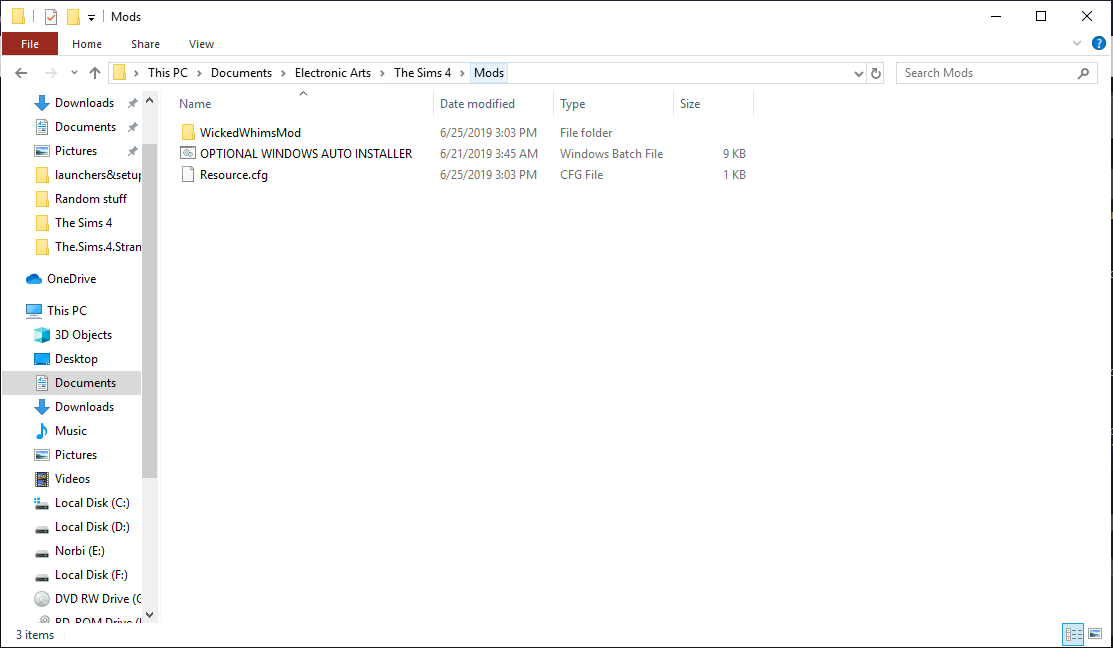Open the View ribbon tab
Viewport: 1113px width, 648px height.
201,44
